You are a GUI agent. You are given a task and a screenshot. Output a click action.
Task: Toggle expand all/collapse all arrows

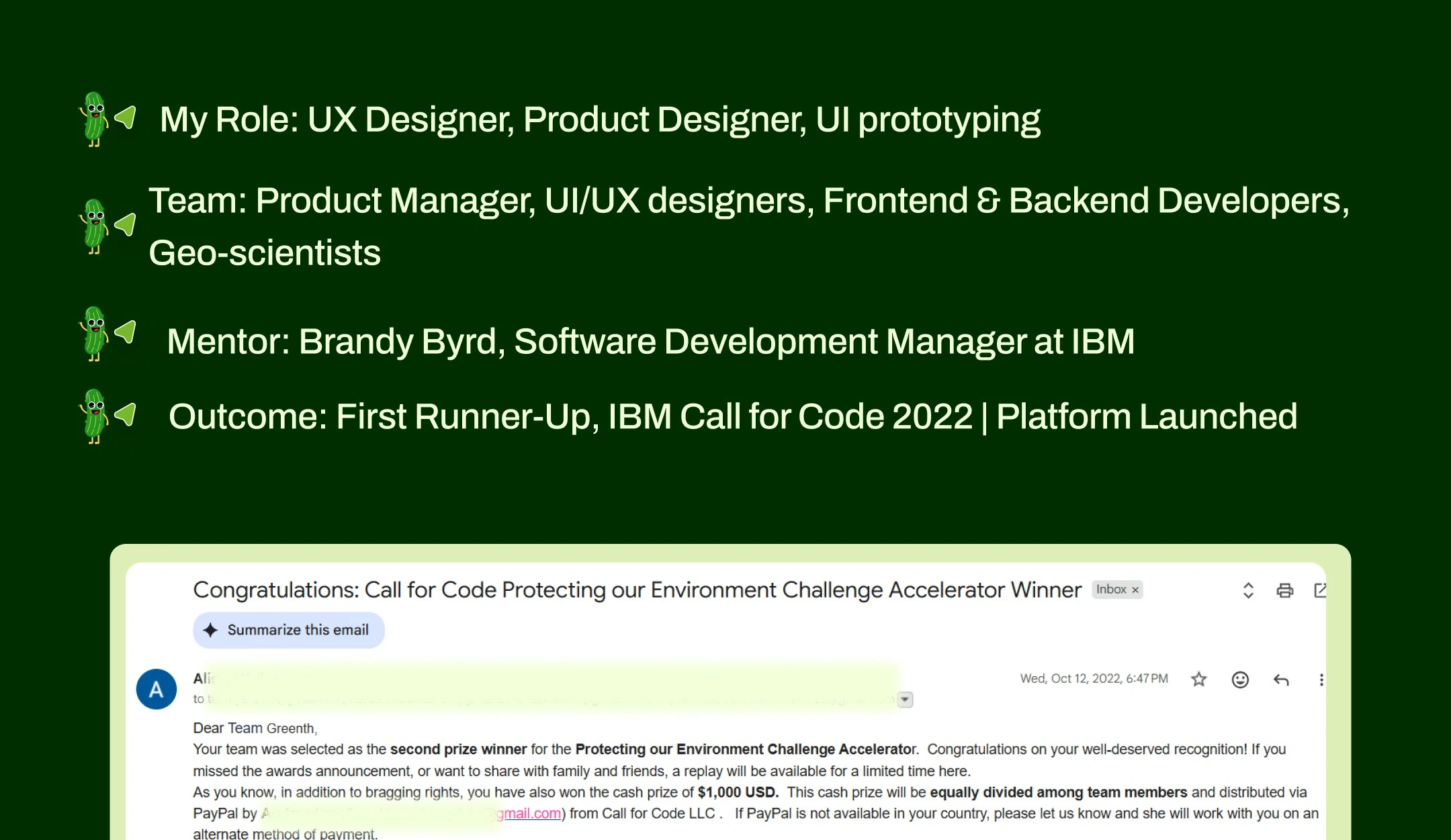pos(1248,590)
